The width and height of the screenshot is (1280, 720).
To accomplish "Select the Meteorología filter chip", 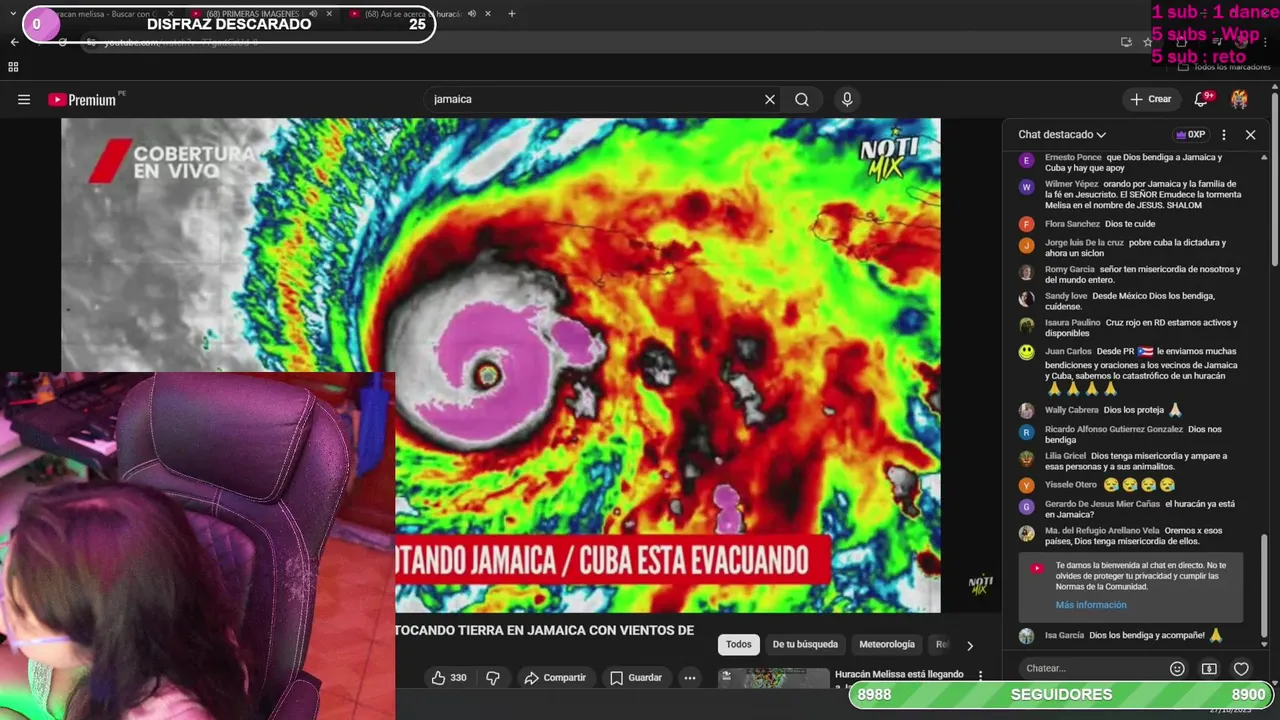I will click(x=887, y=644).
